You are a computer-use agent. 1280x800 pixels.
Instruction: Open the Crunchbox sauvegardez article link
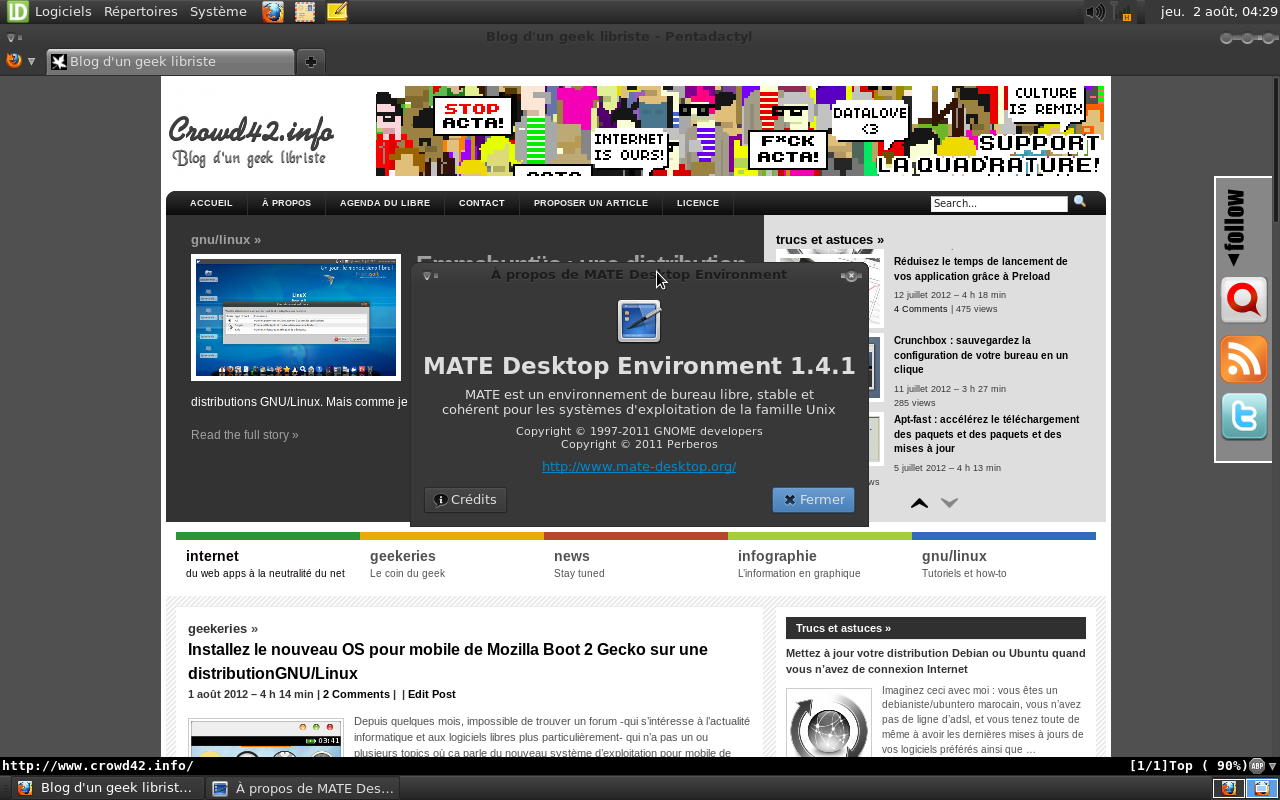coord(980,355)
